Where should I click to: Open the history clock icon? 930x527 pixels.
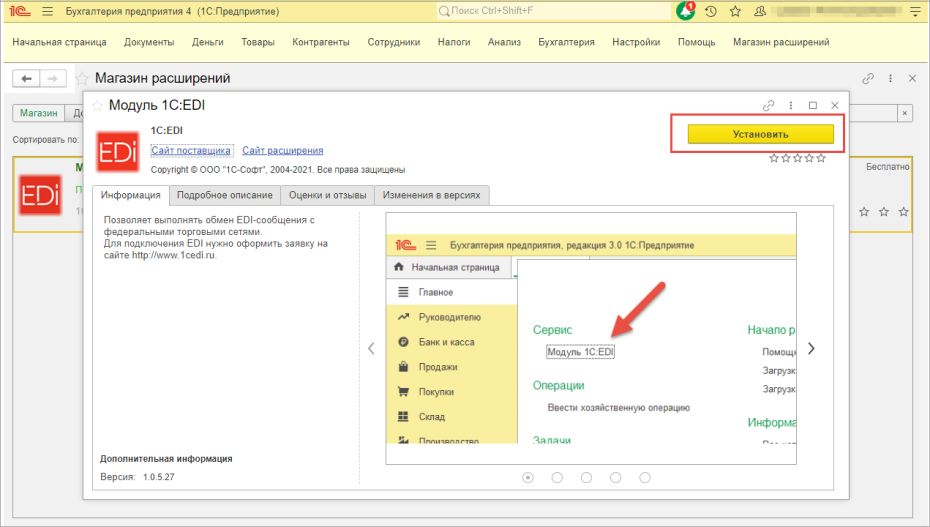click(711, 11)
